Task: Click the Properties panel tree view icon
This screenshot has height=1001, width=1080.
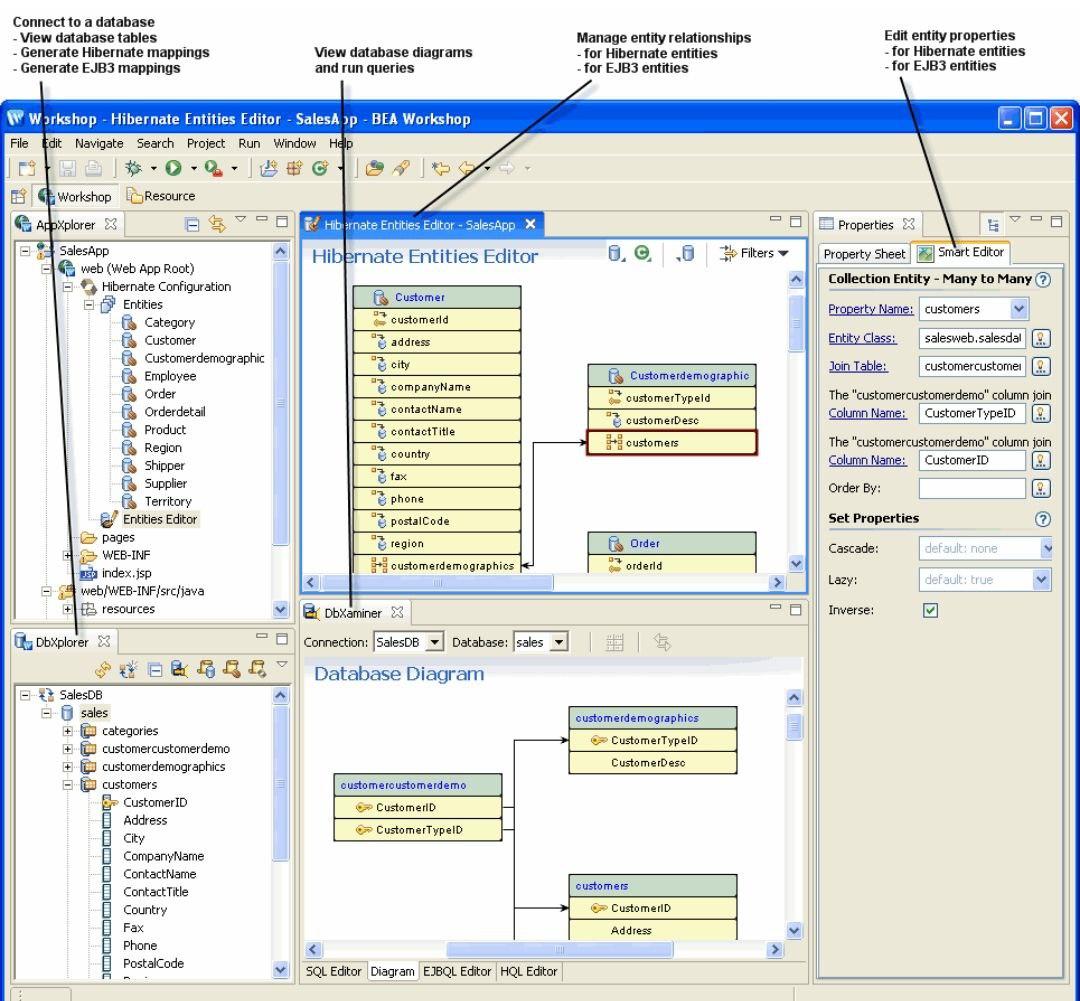Action: point(993,224)
